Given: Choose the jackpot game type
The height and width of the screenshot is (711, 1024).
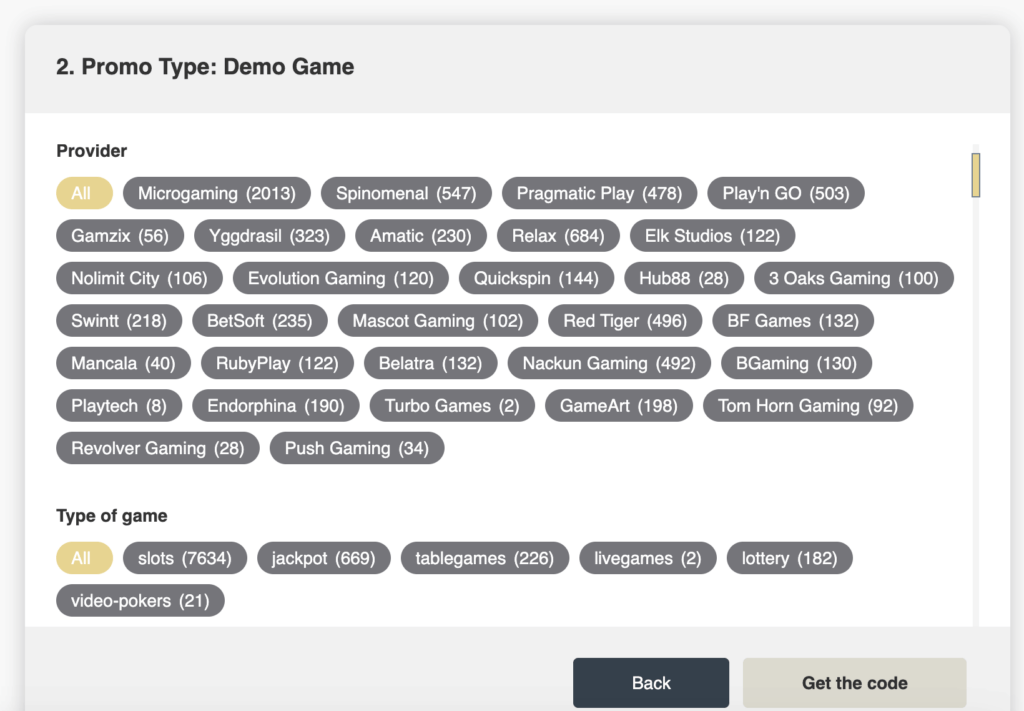Looking at the screenshot, I should coord(323,558).
